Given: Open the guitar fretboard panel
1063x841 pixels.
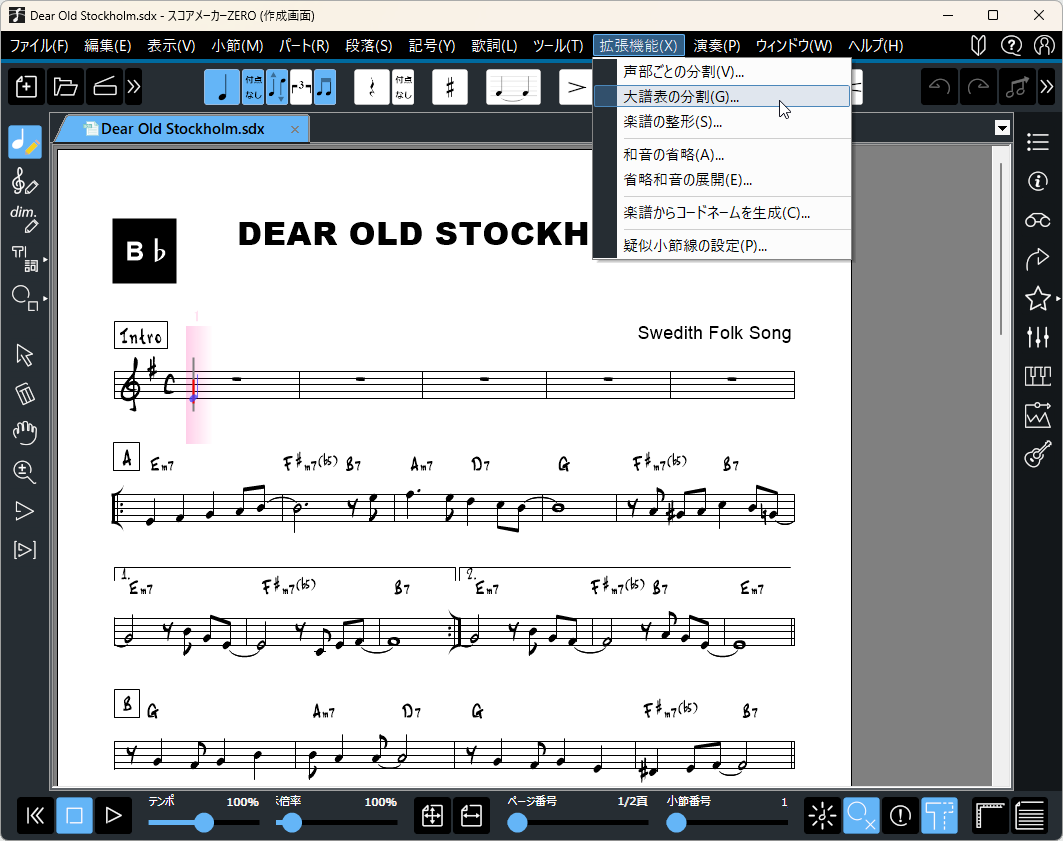Looking at the screenshot, I should [x=1038, y=454].
